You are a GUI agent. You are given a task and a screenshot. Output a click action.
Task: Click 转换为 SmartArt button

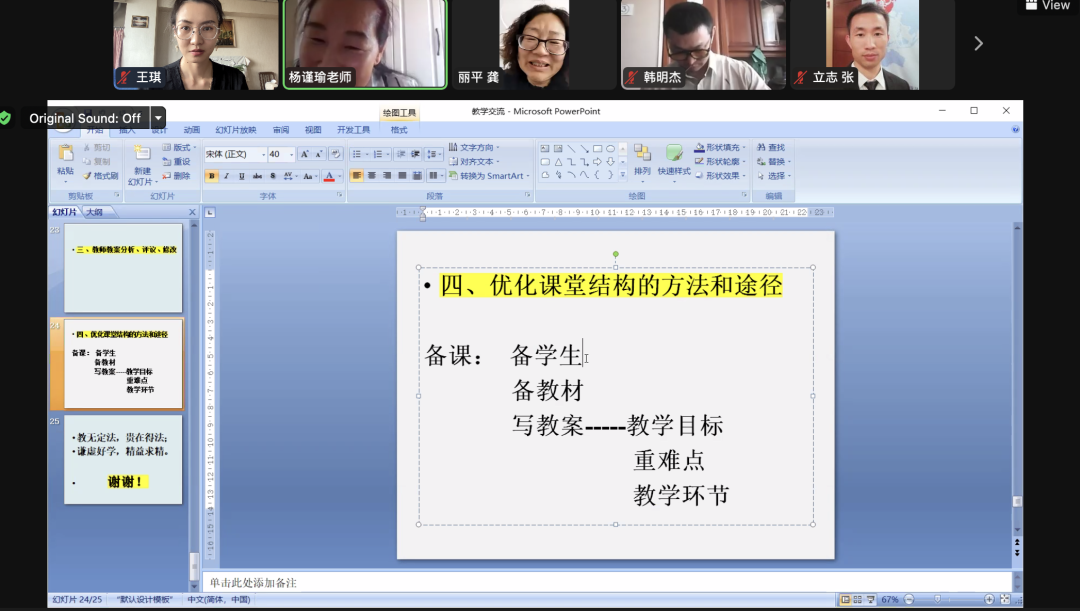point(489,176)
